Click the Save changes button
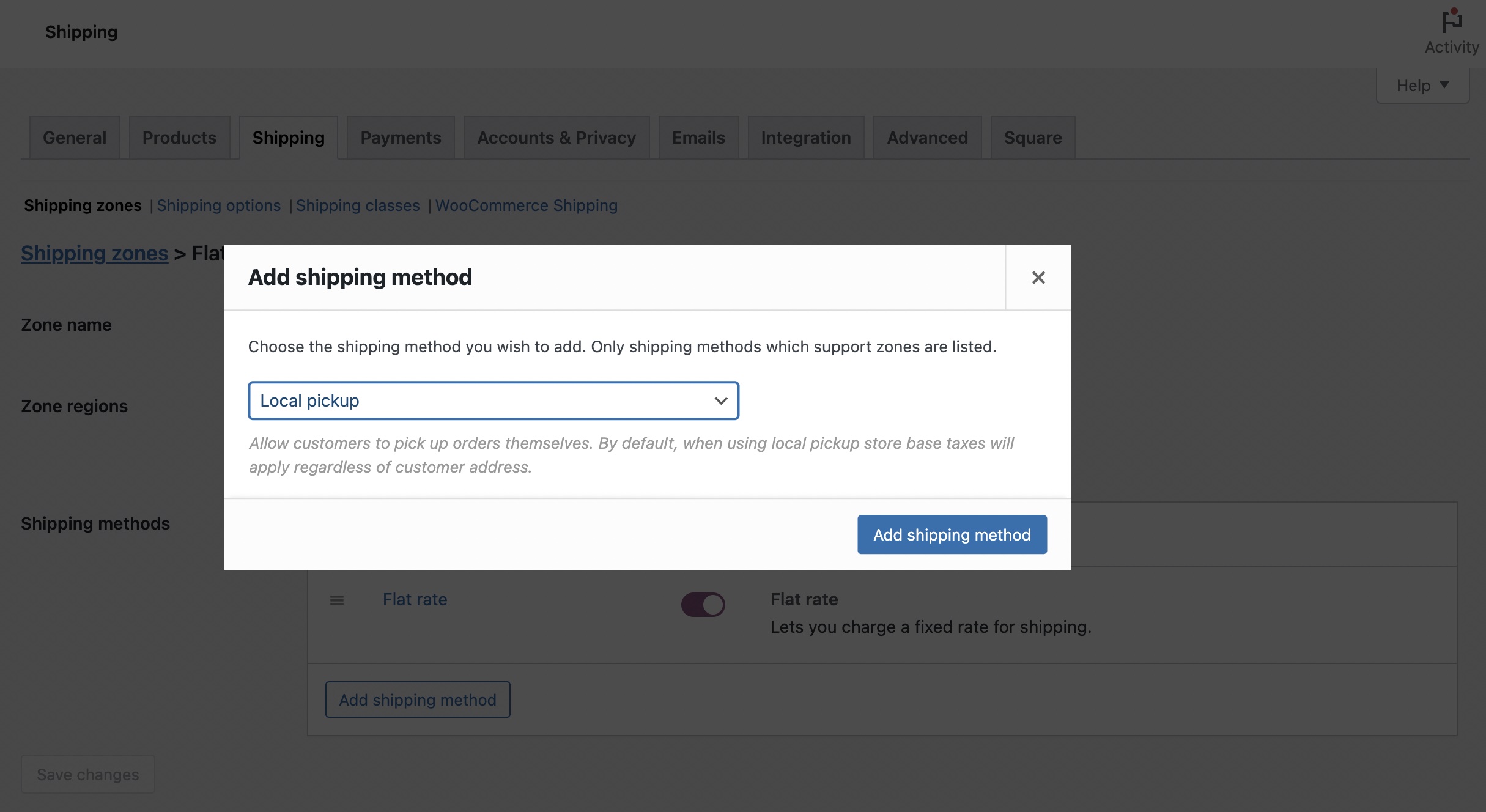Screen dimensions: 1486x812 pyautogui.click(x=88, y=774)
